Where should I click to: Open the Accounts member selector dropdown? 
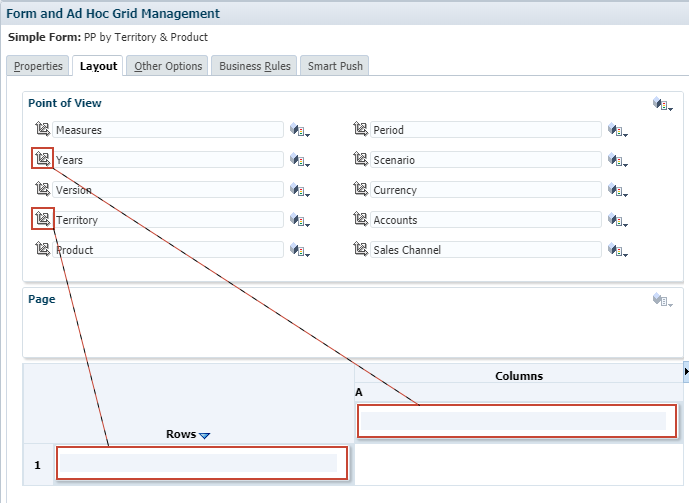[x=618, y=221]
